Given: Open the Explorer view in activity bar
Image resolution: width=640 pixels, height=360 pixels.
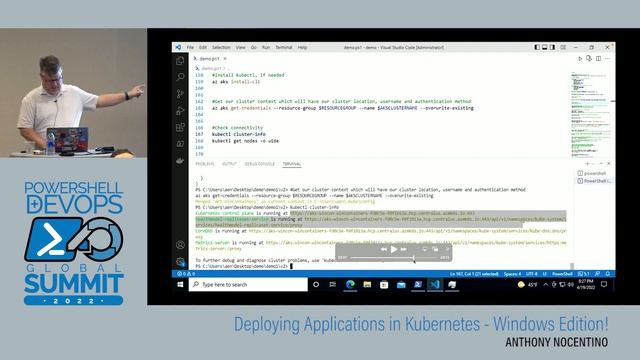Looking at the screenshot, I should tap(180, 61).
